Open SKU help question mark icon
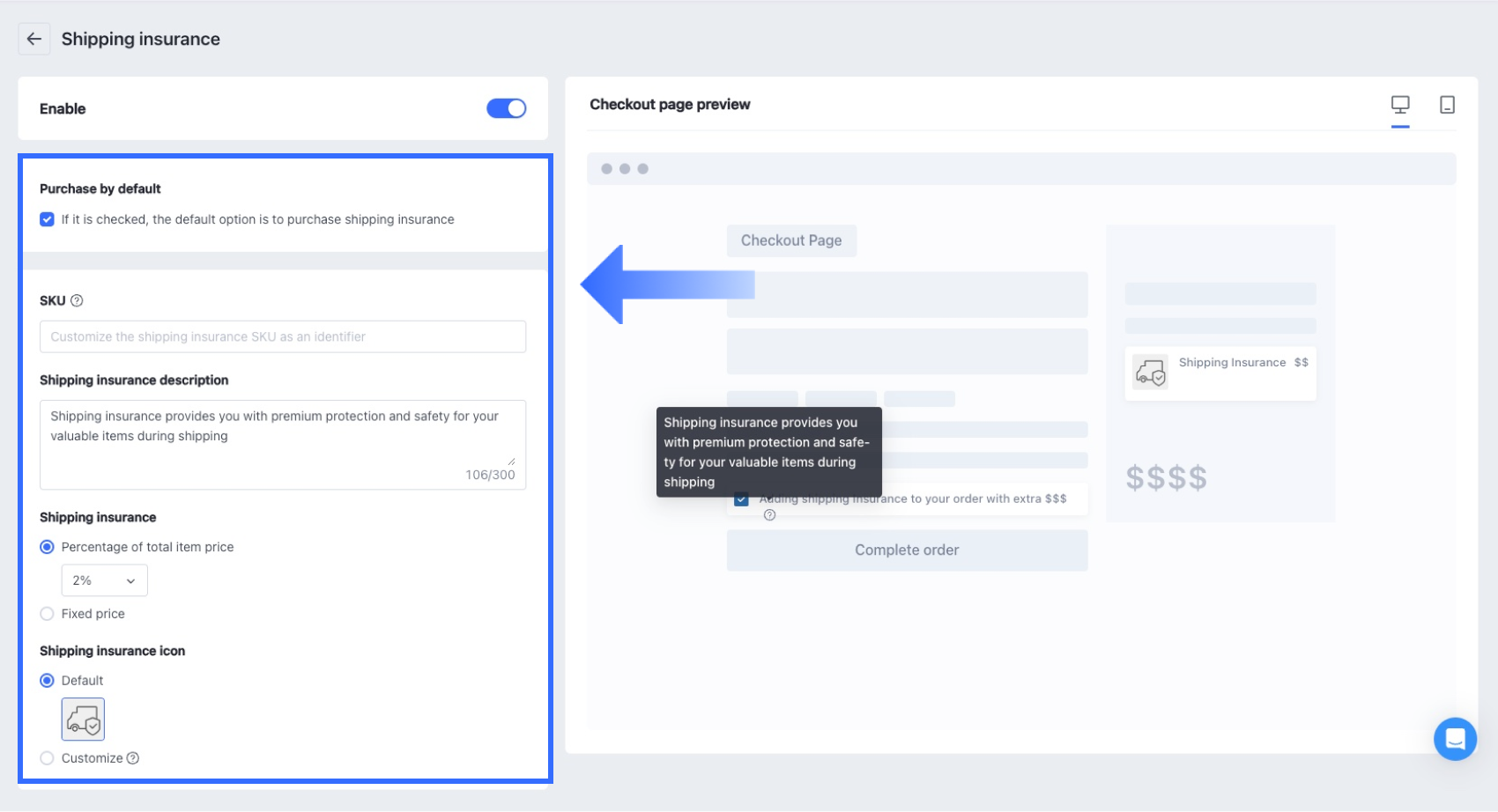Image resolution: width=1498 pixels, height=812 pixels. 77,300
